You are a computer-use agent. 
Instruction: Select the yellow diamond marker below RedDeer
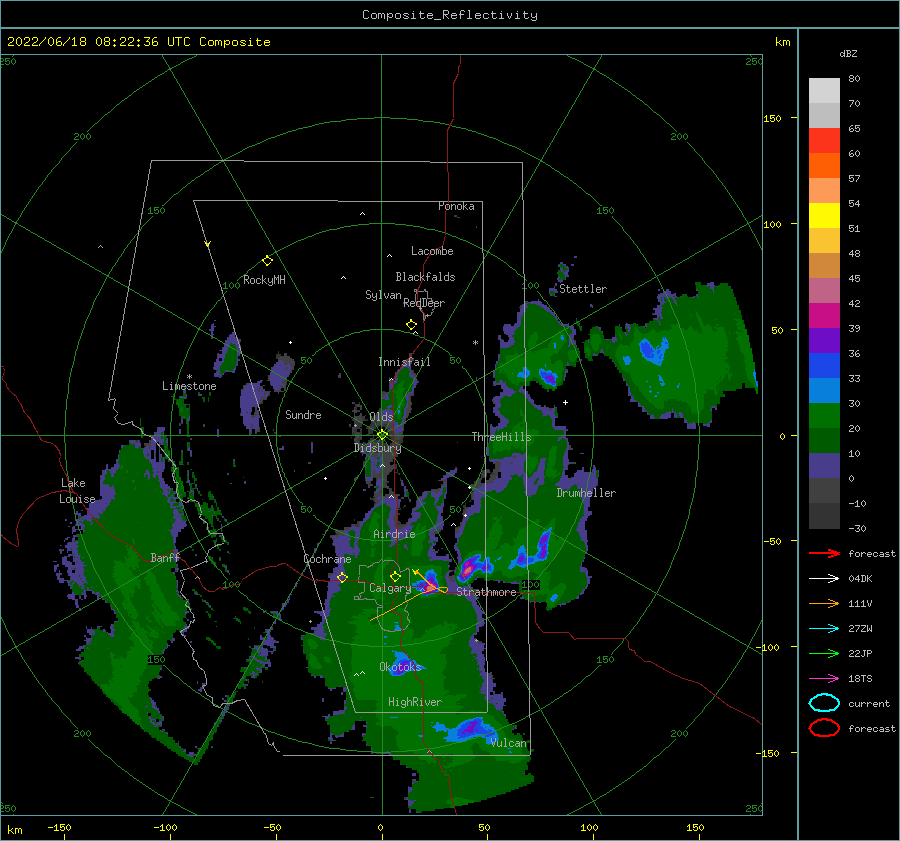[x=411, y=325]
